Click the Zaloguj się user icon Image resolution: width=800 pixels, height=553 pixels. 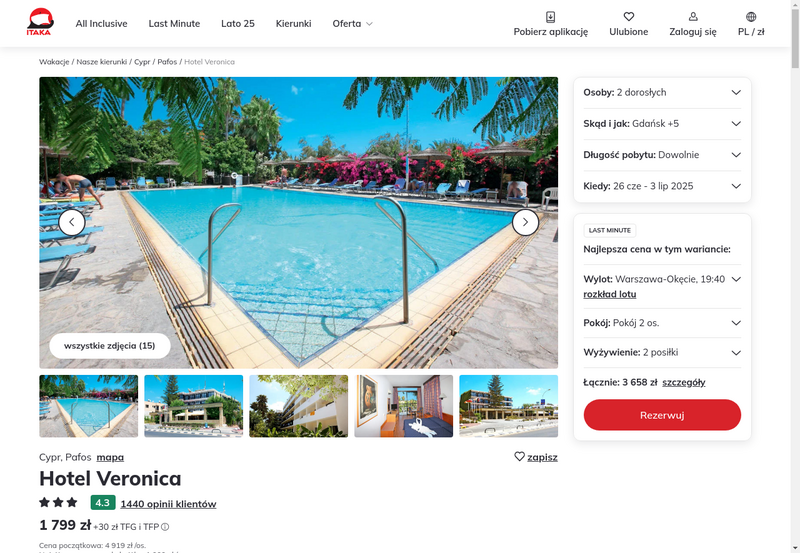(x=693, y=17)
